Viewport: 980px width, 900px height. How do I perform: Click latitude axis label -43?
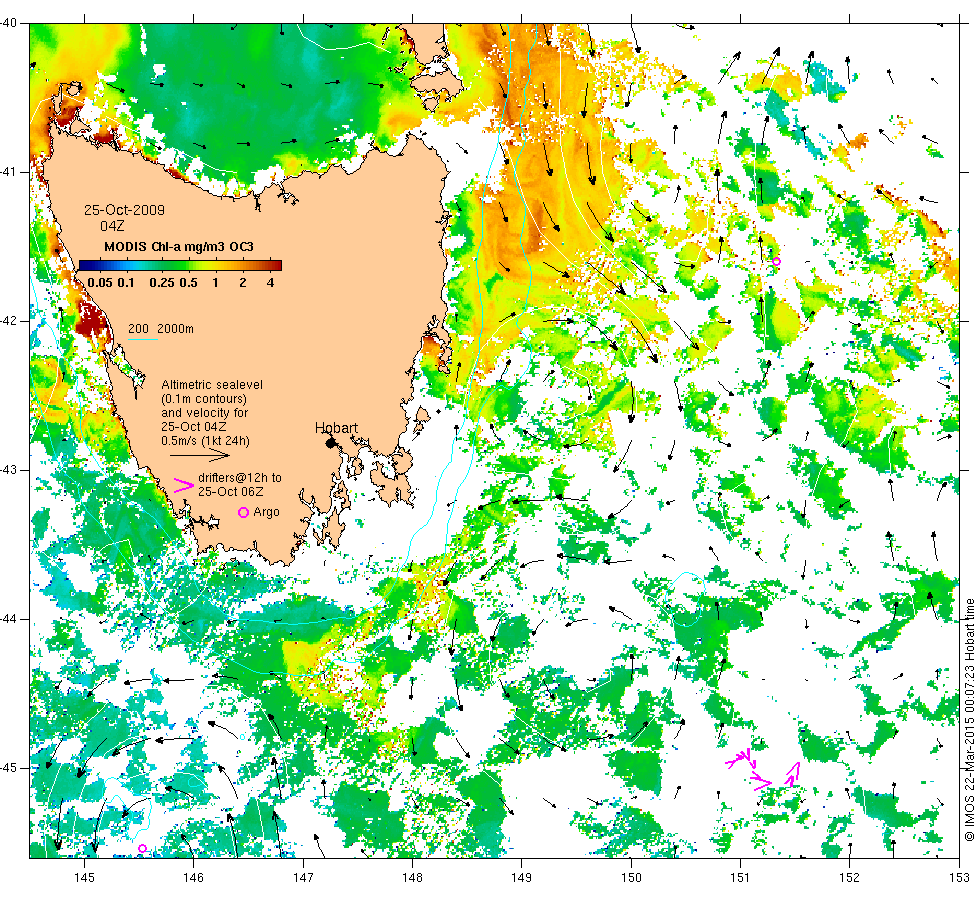(8, 470)
